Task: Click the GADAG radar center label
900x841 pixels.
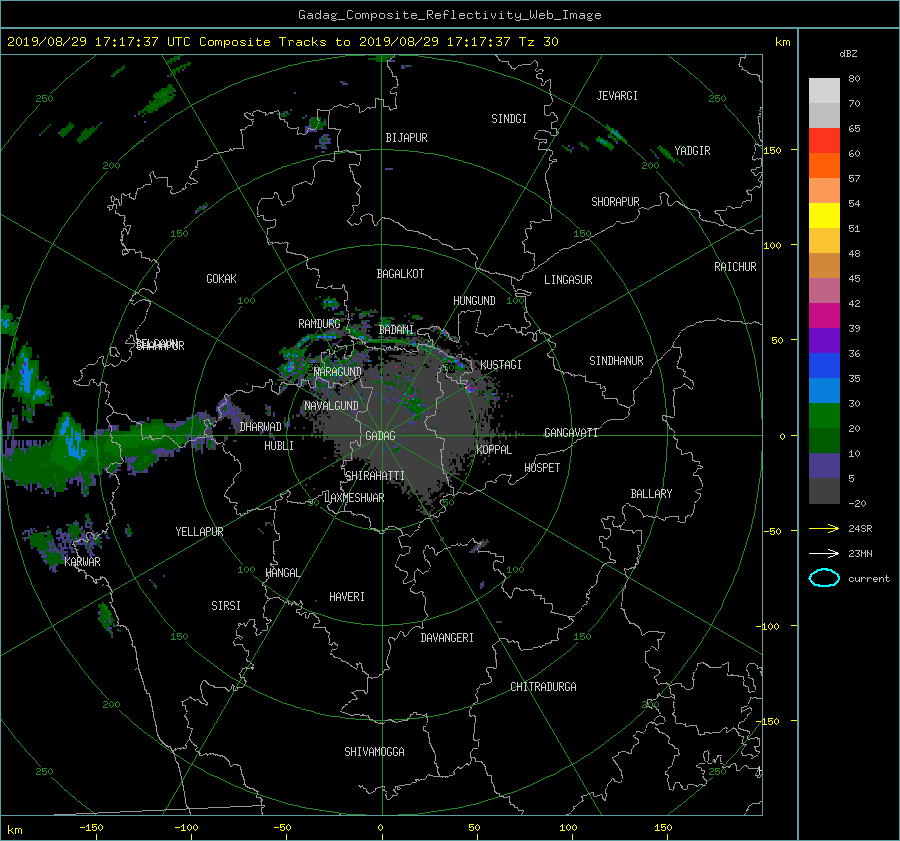Action: click(x=380, y=436)
